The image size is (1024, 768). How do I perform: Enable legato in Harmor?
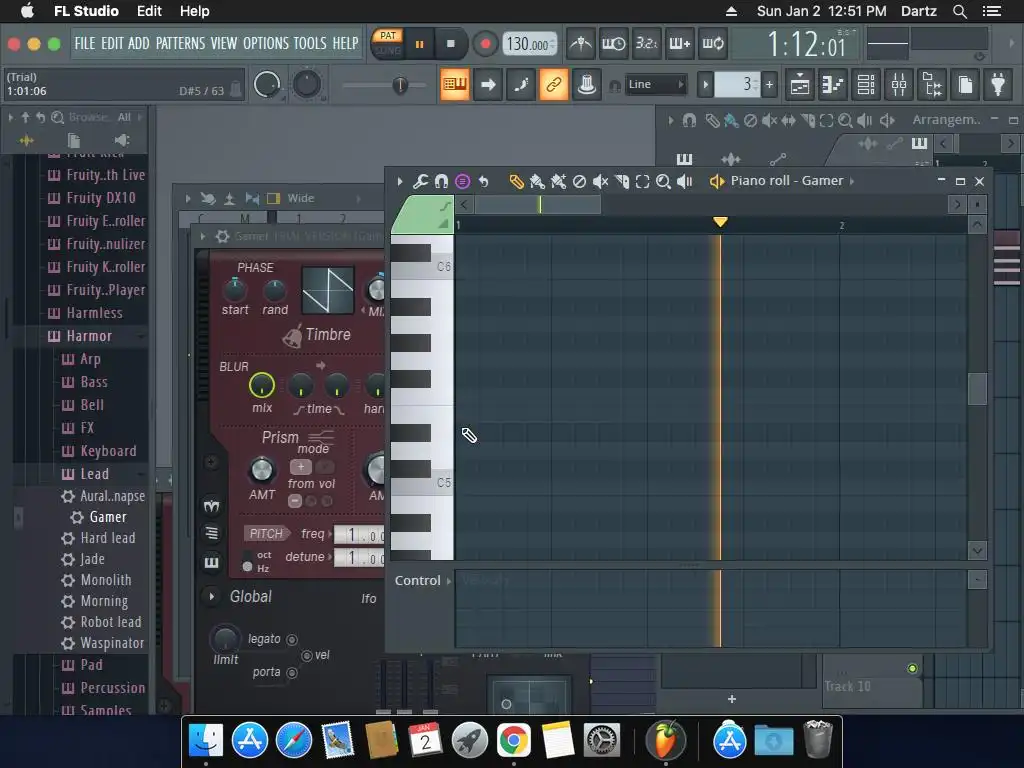(x=292, y=639)
